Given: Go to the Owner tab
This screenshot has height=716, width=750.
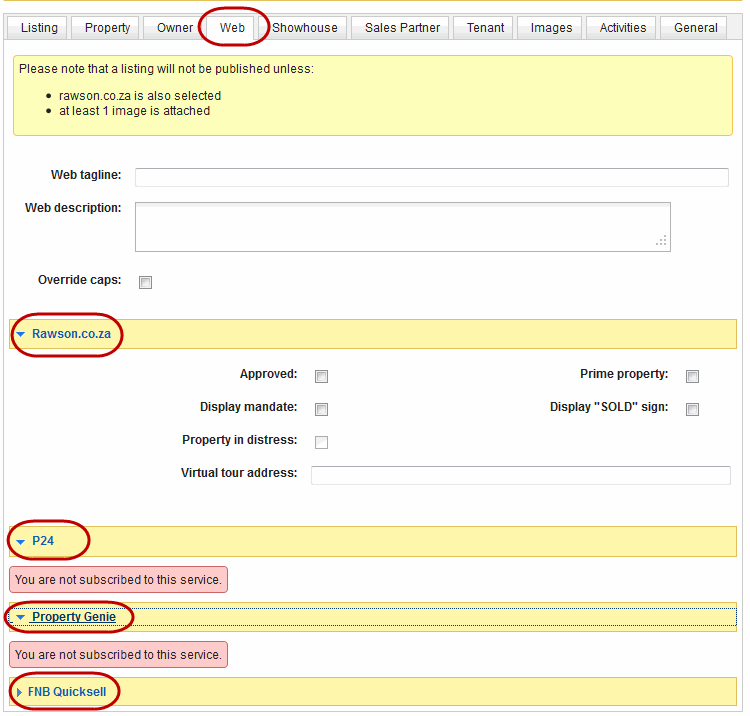Looking at the screenshot, I should pos(175,28).
